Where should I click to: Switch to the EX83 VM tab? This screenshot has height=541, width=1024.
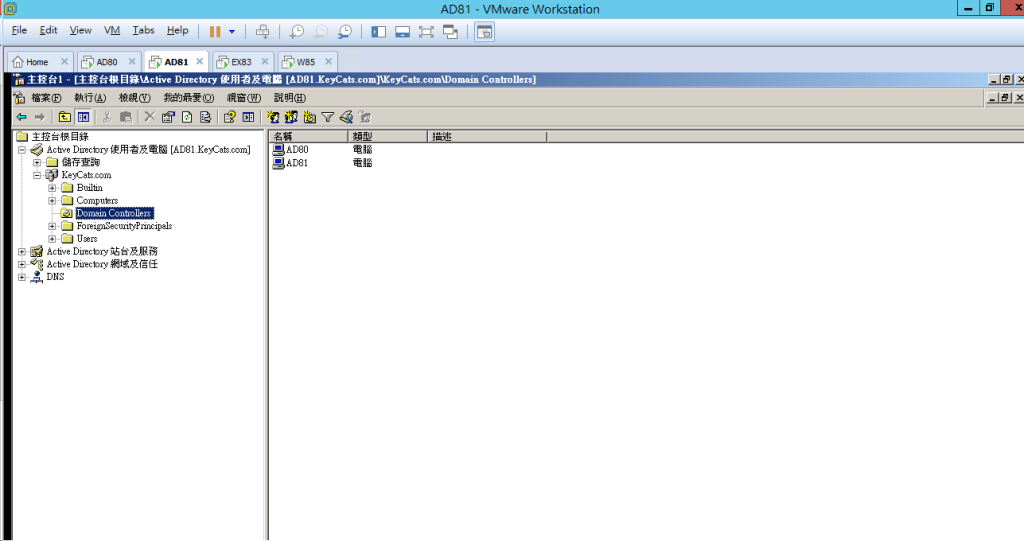click(241, 62)
